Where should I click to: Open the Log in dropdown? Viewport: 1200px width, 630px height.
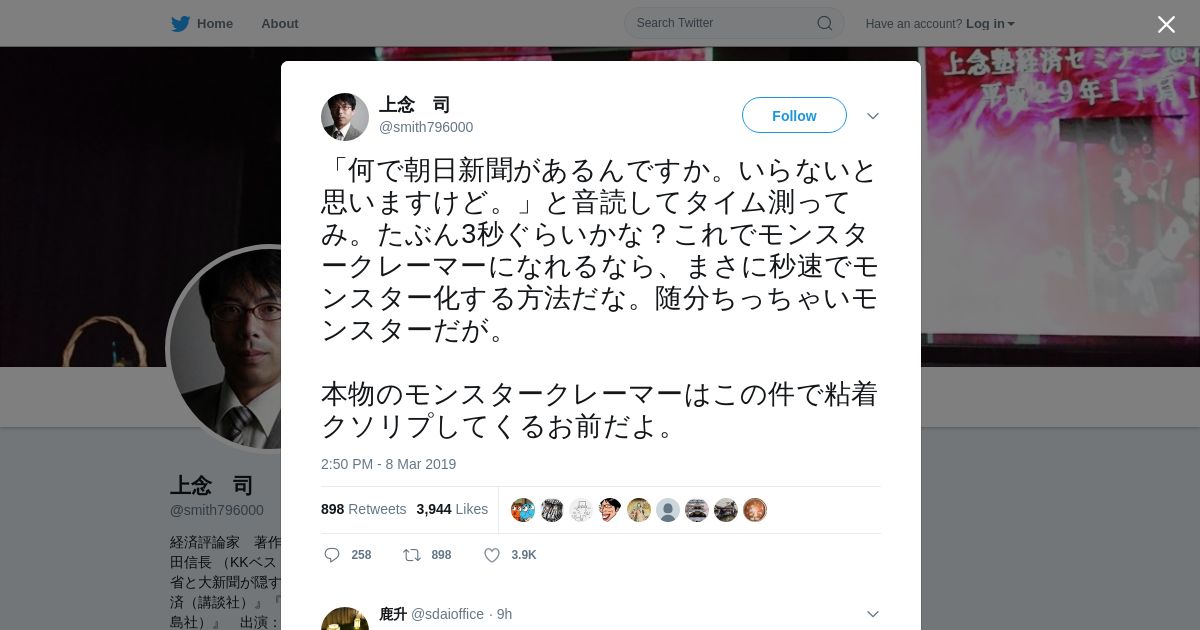pos(990,24)
